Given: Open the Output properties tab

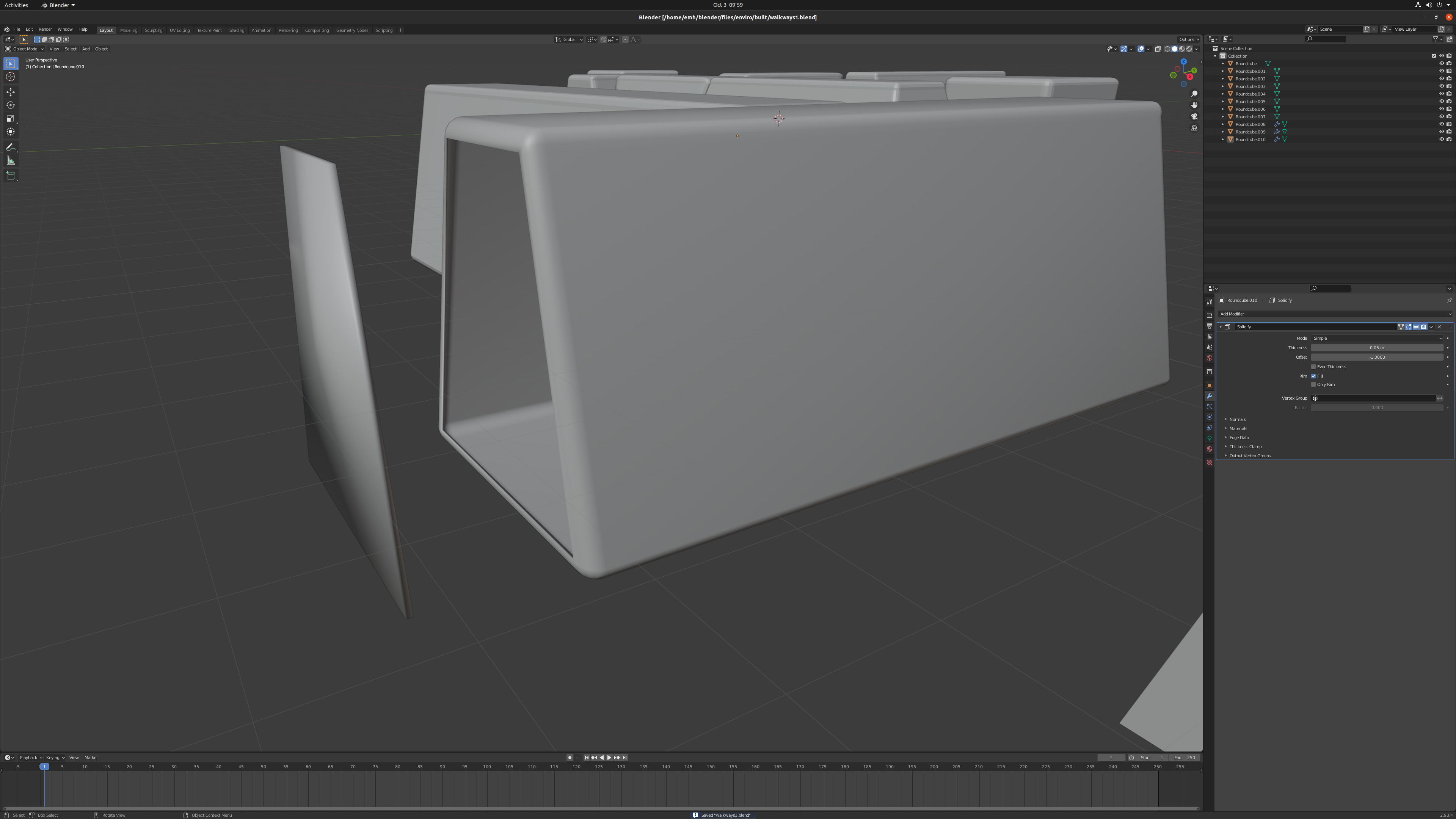Looking at the screenshot, I should click(x=1210, y=326).
